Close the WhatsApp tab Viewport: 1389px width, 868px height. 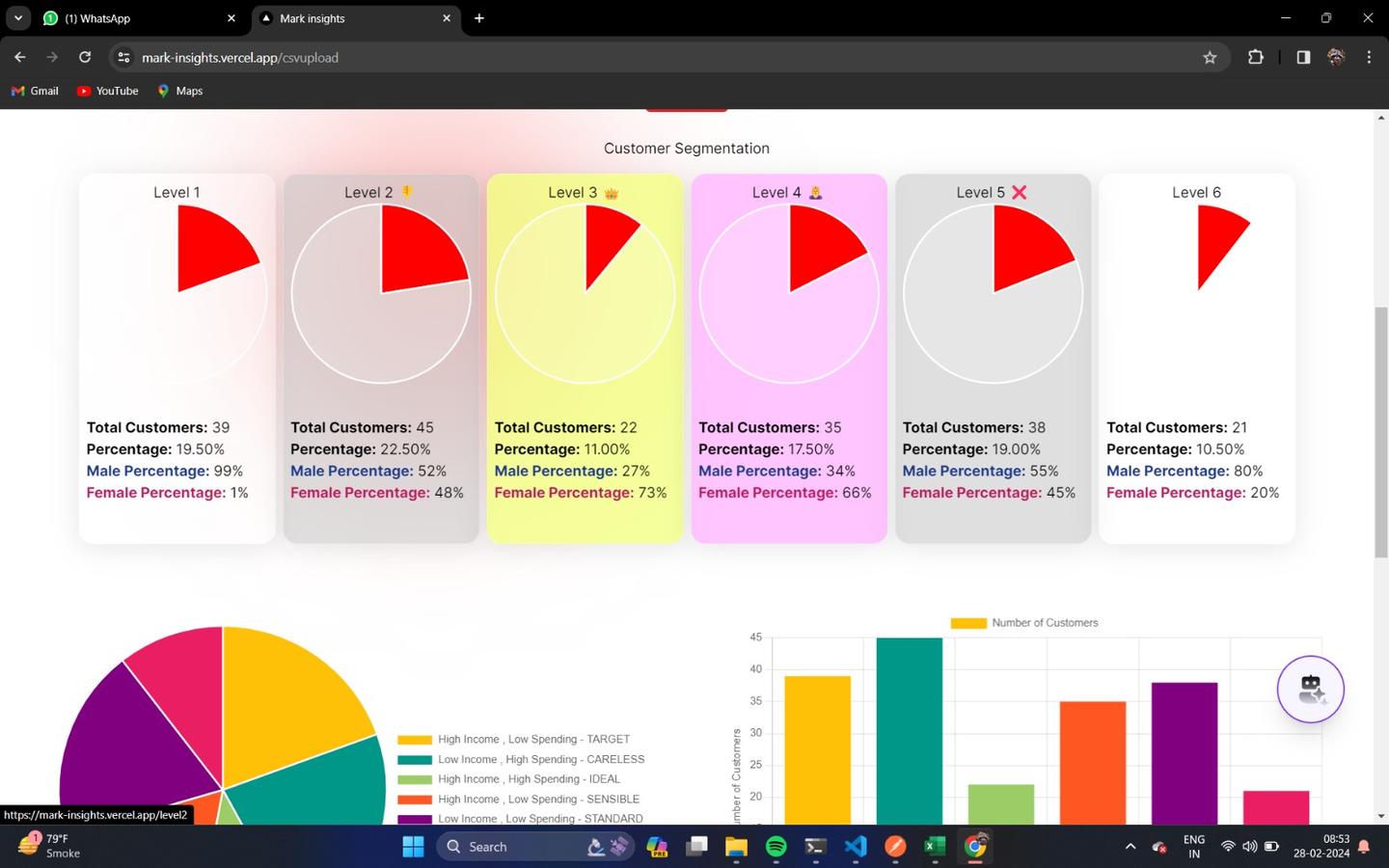(231, 18)
